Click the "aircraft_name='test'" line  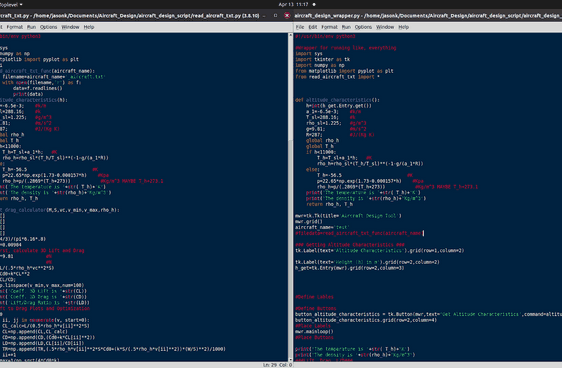(322, 227)
